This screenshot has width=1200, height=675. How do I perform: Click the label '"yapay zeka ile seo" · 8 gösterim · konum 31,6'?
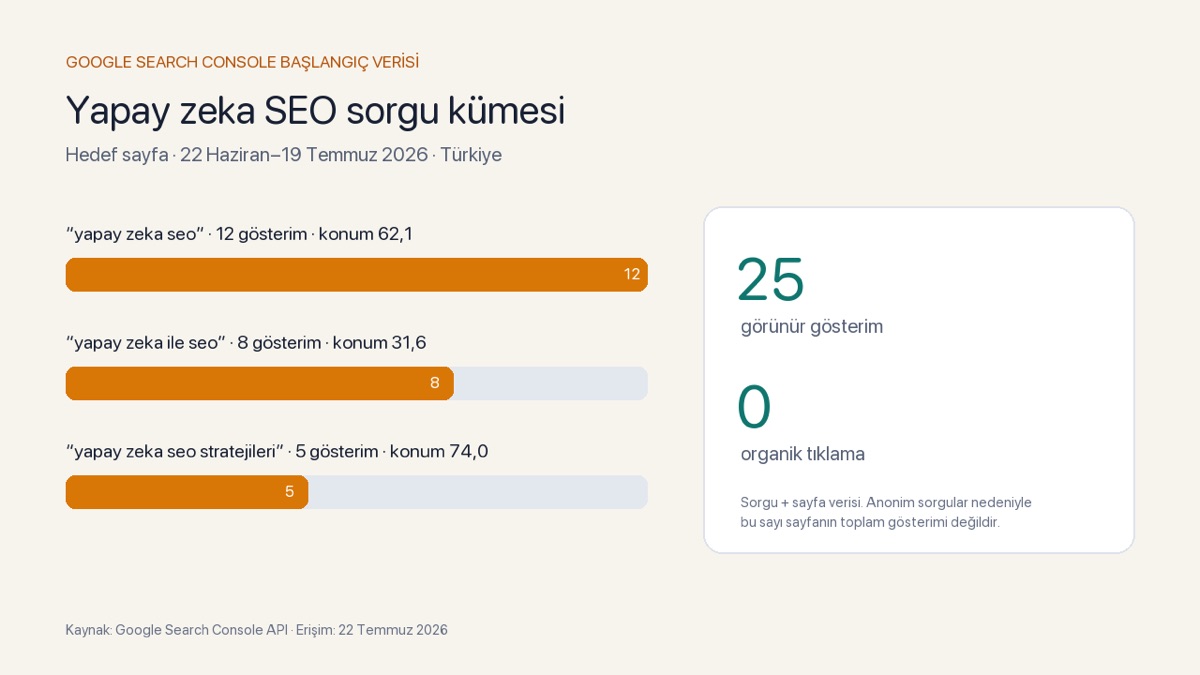pos(246,343)
